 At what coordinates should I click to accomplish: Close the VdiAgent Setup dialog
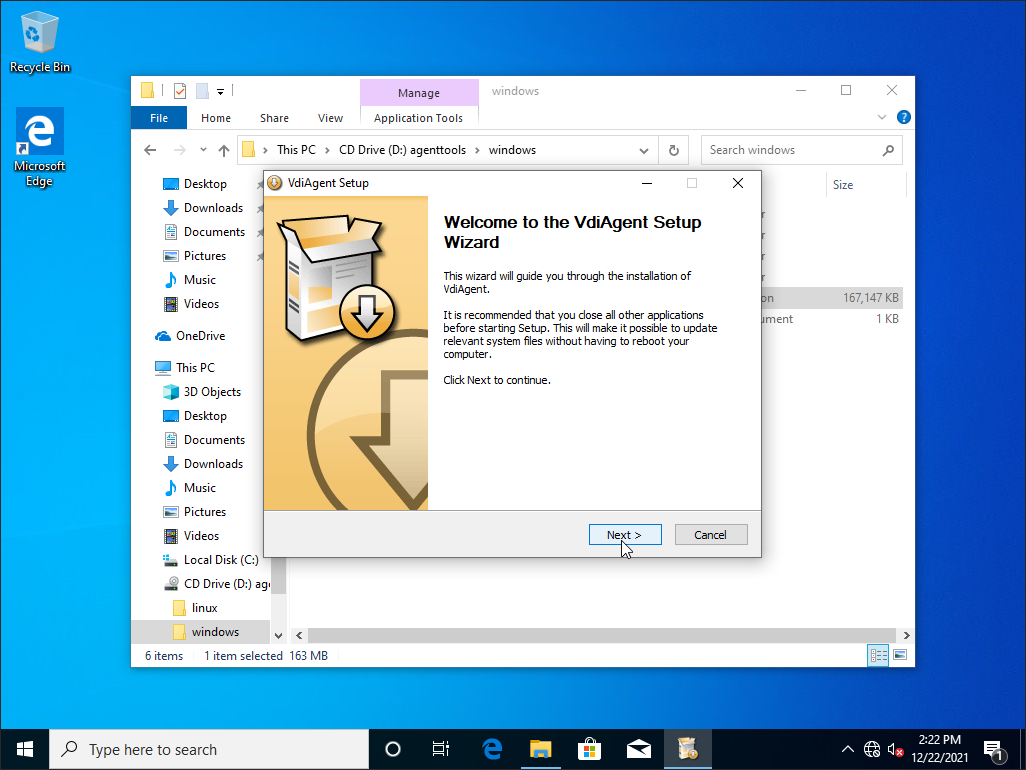coord(738,183)
